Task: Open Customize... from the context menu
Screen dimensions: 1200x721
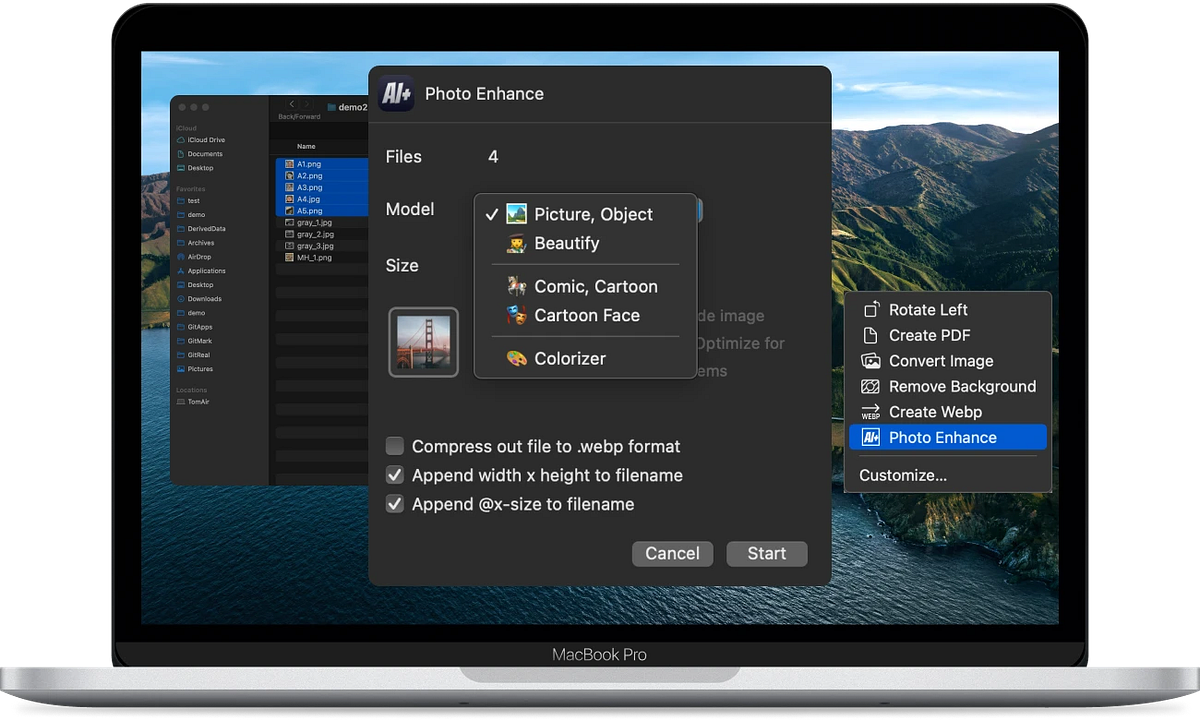Action: click(x=902, y=475)
